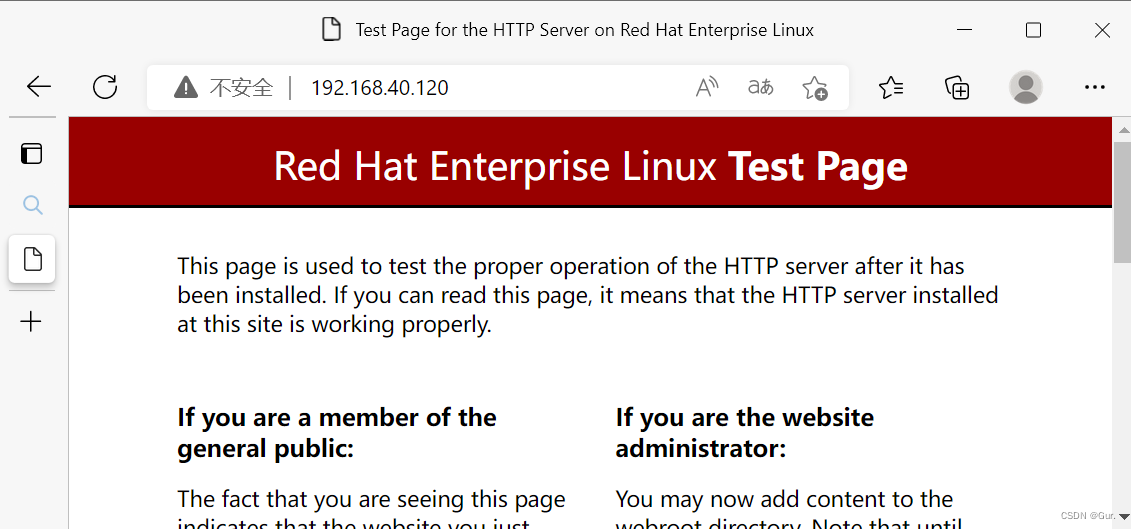Click heading 'If you are the website administrator:'
This screenshot has height=529, width=1131.
point(744,433)
